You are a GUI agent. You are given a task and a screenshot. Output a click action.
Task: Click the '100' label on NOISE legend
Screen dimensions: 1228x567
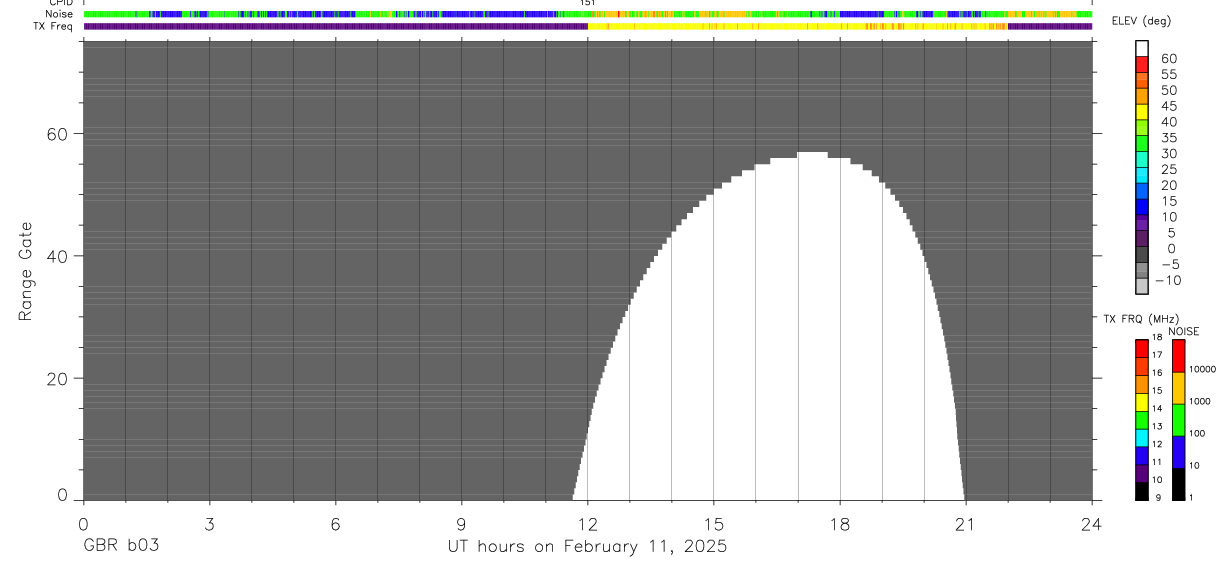[x=1196, y=434]
